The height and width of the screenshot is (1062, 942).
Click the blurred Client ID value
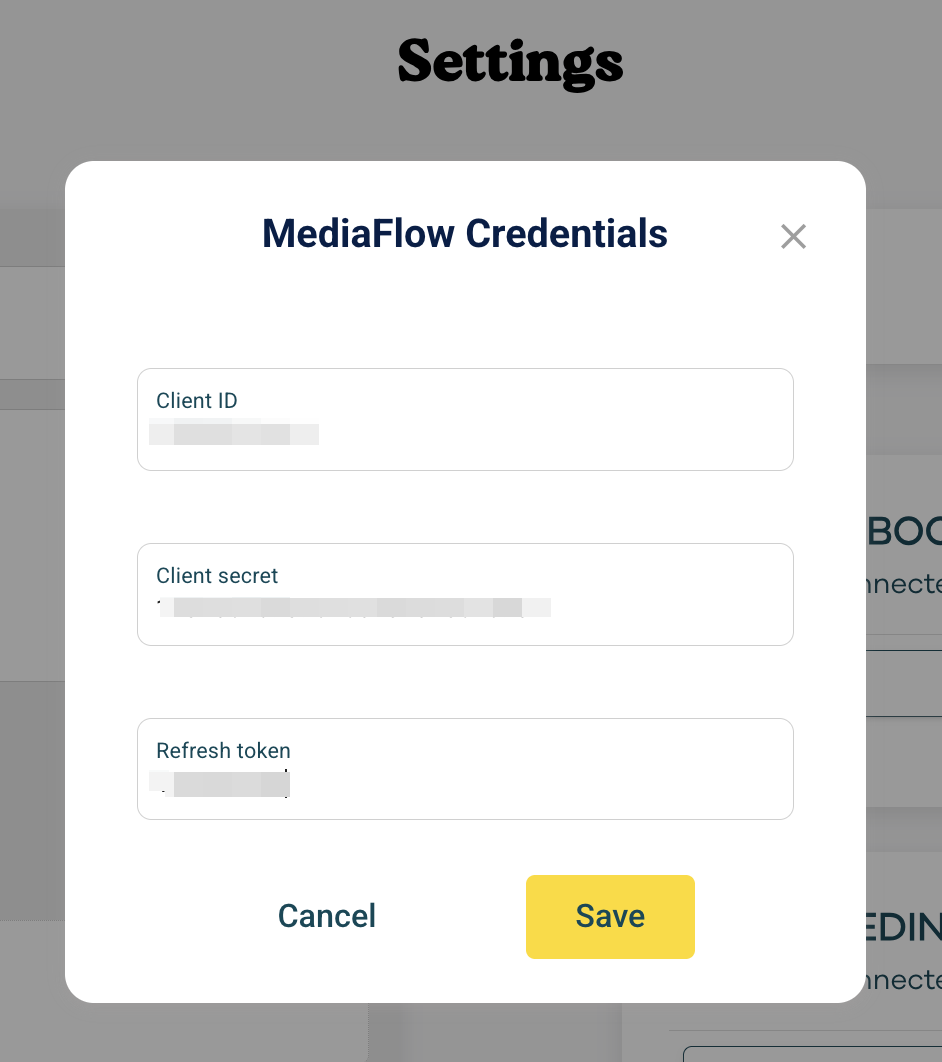click(234, 434)
